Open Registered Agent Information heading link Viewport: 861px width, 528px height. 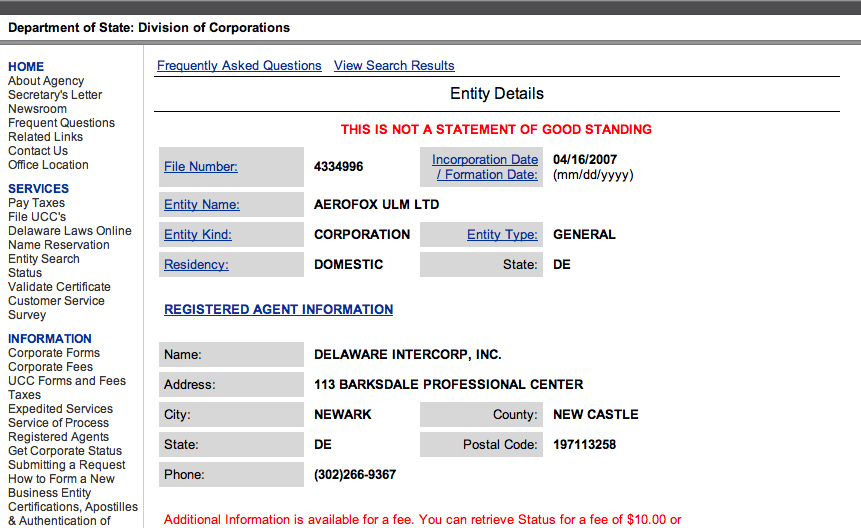coord(278,310)
